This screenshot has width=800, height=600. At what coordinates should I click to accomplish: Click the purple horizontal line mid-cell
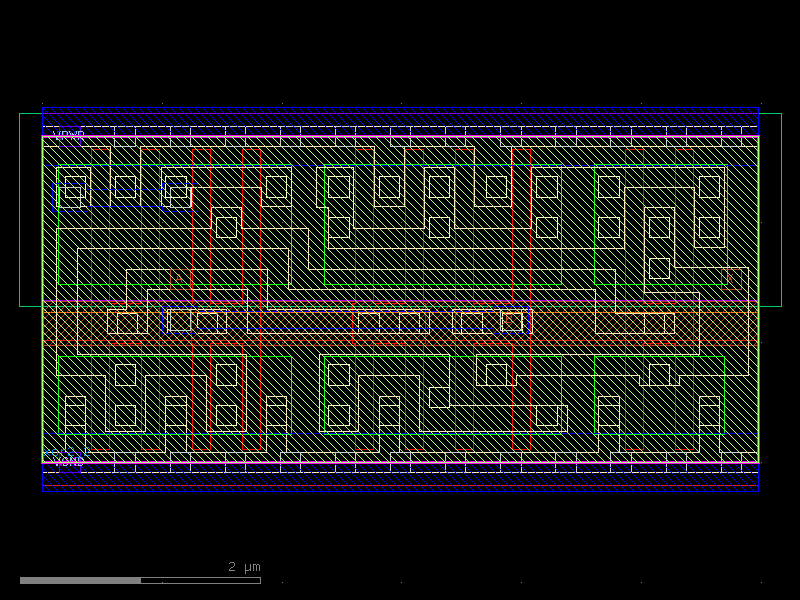click(400, 299)
